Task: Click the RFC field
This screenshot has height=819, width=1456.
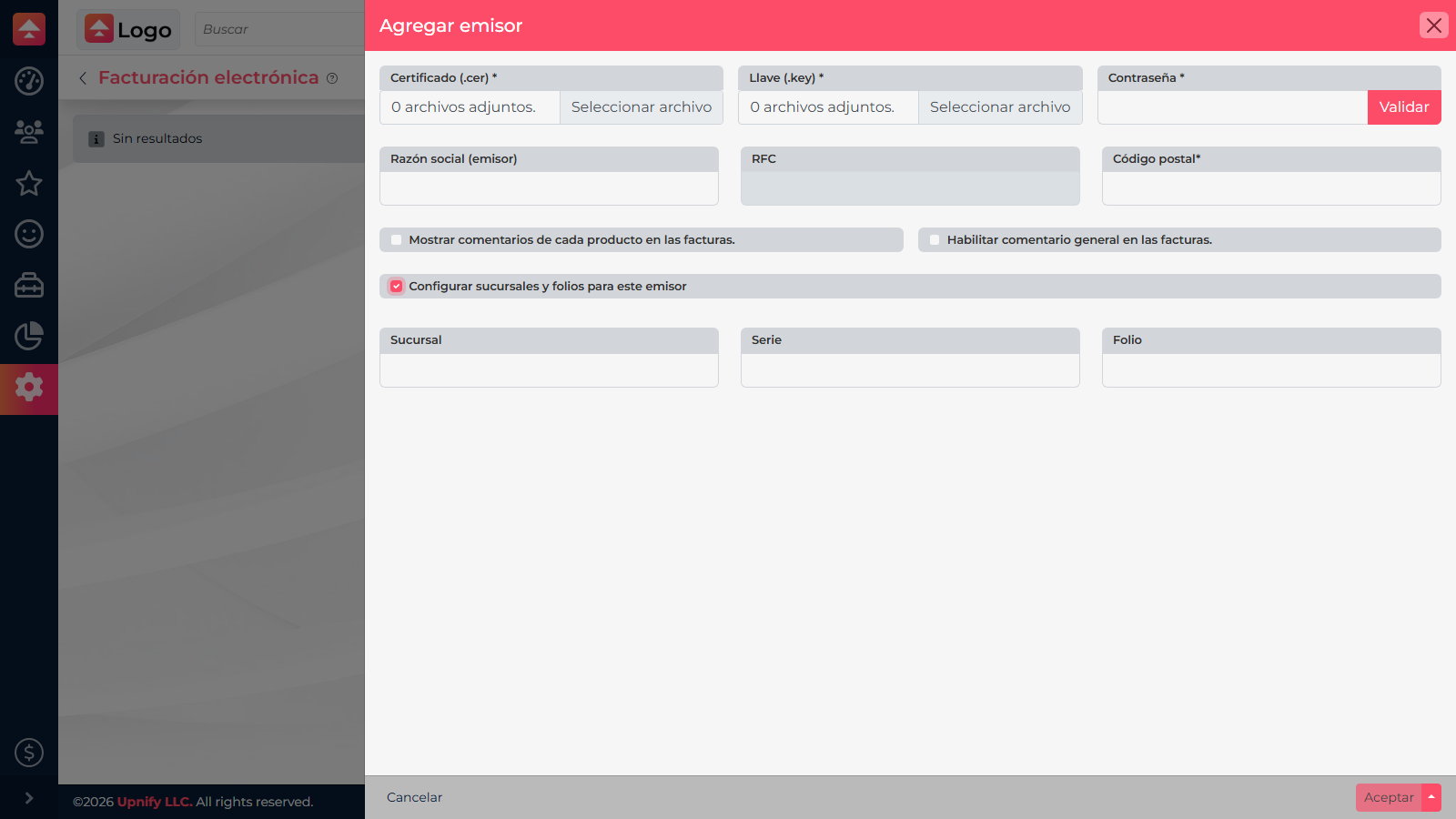Action: (x=910, y=188)
